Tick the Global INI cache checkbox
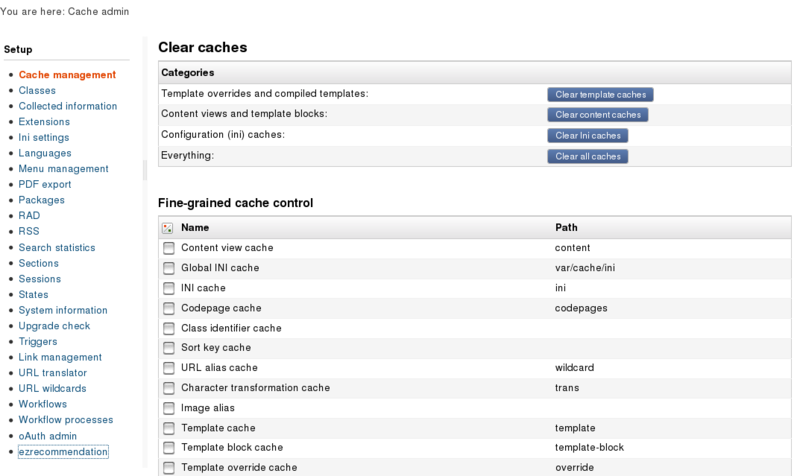The image size is (800, 476). 168,268
